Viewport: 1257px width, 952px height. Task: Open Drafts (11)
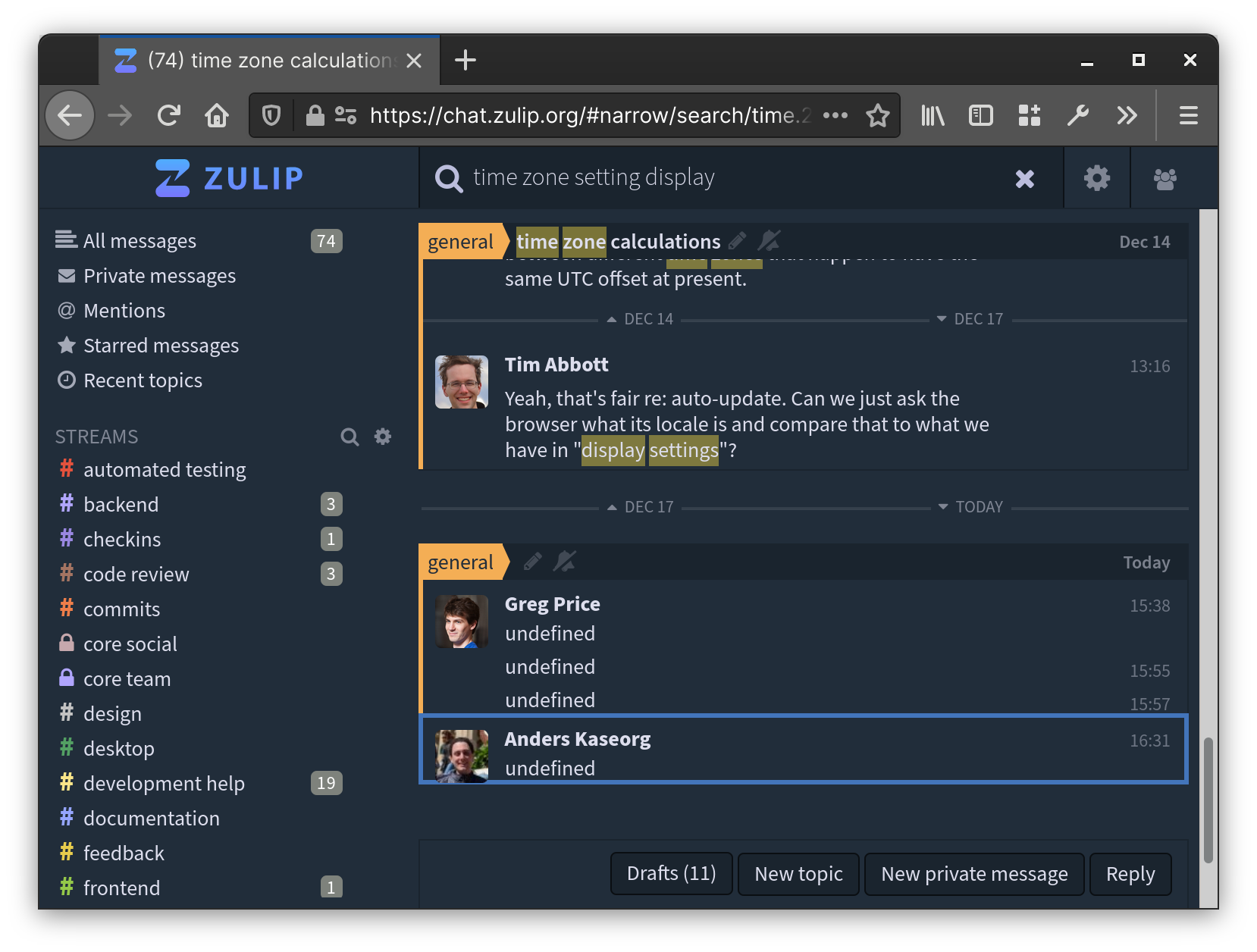[670, 873]
